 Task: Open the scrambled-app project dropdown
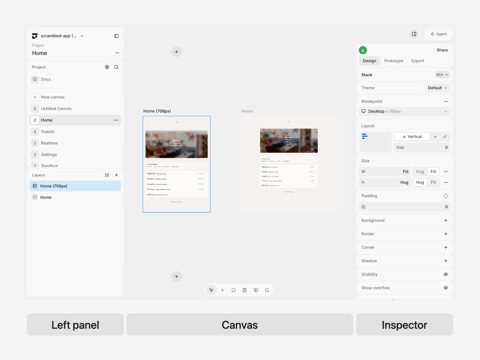pos(58,36)
